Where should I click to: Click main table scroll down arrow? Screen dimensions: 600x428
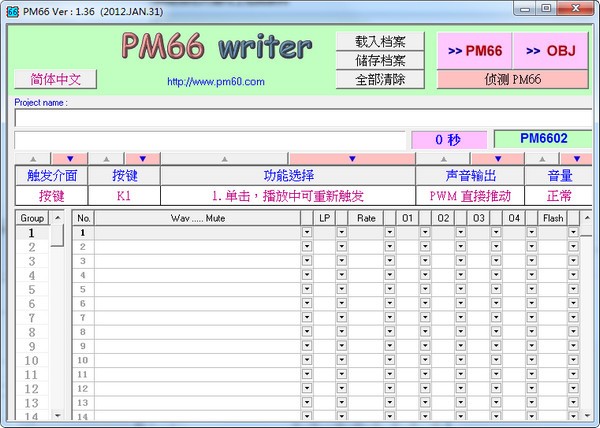point(587,415)
